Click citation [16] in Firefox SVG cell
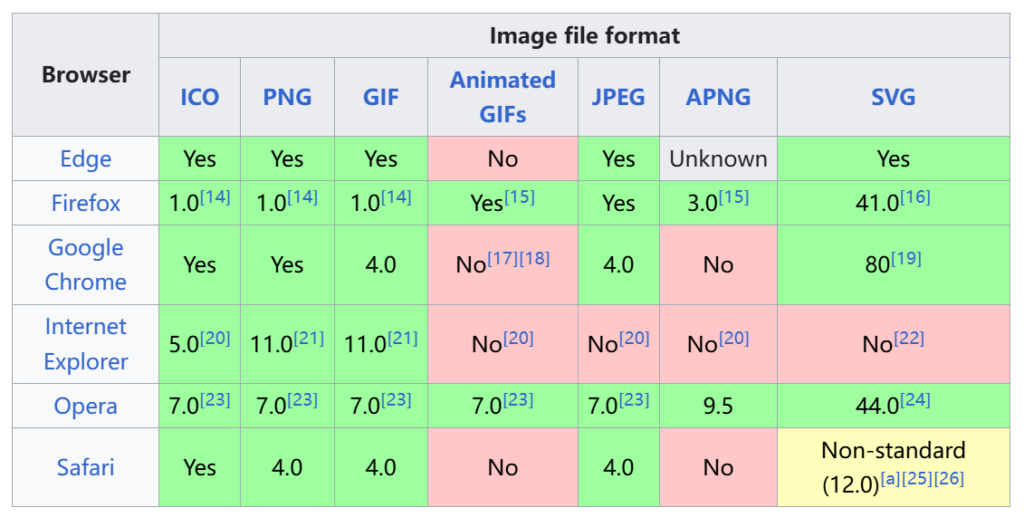Screen dimensions: 1024x517 click(x=915, y=197)
